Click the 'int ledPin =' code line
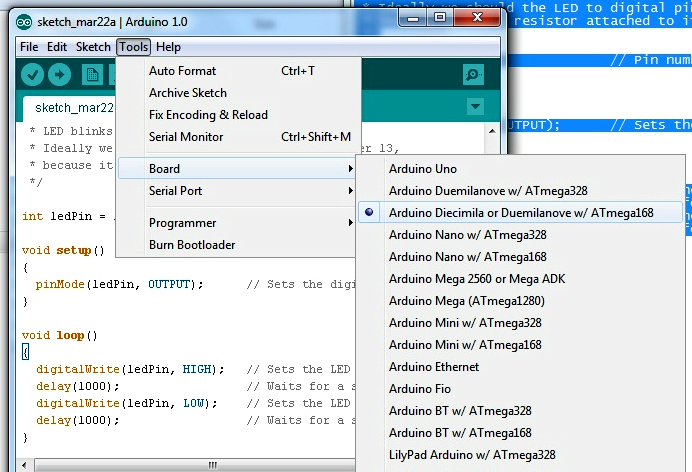The width and height of the screenshot is (692, 472). coord(68,216)
